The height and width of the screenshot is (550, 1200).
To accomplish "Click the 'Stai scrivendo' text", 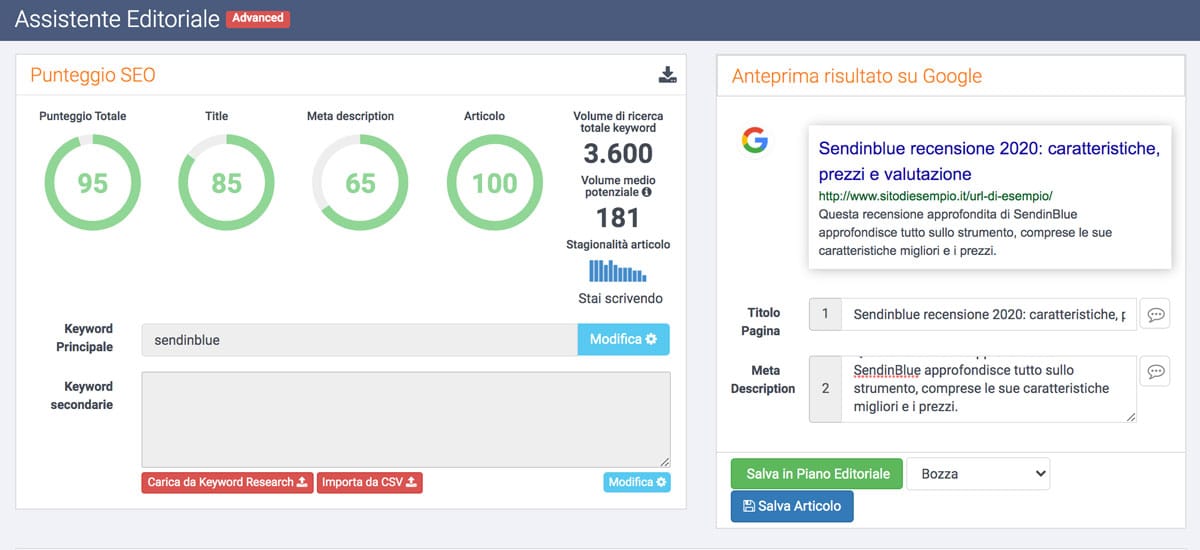I will point(620,298).
